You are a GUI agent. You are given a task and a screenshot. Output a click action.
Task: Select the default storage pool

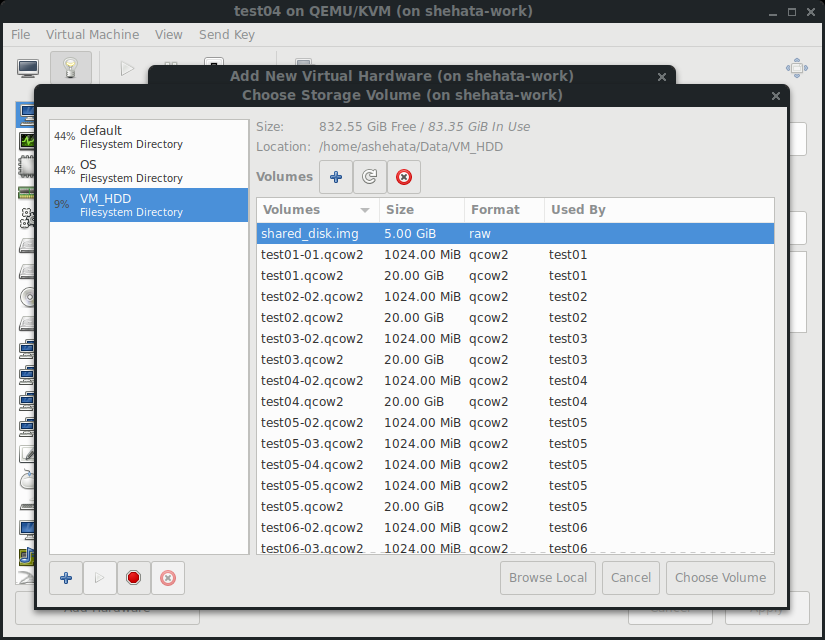pos(148,137)
